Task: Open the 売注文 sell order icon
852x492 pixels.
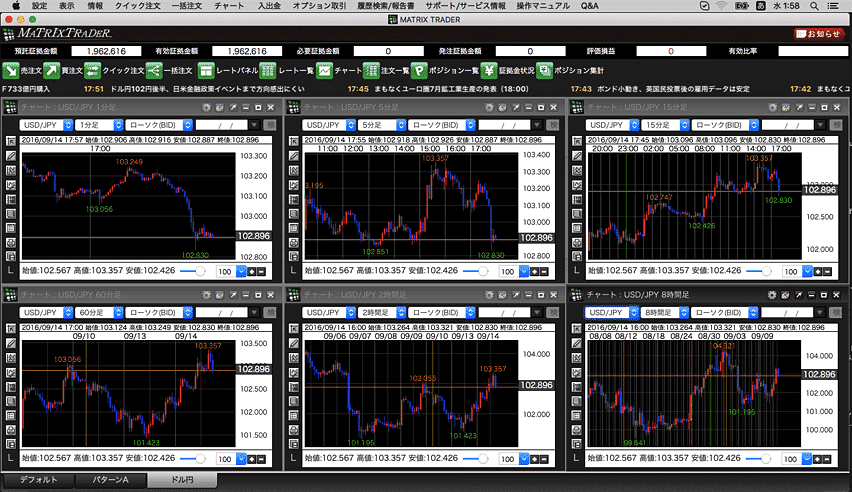Action: [x=11, y=71]
